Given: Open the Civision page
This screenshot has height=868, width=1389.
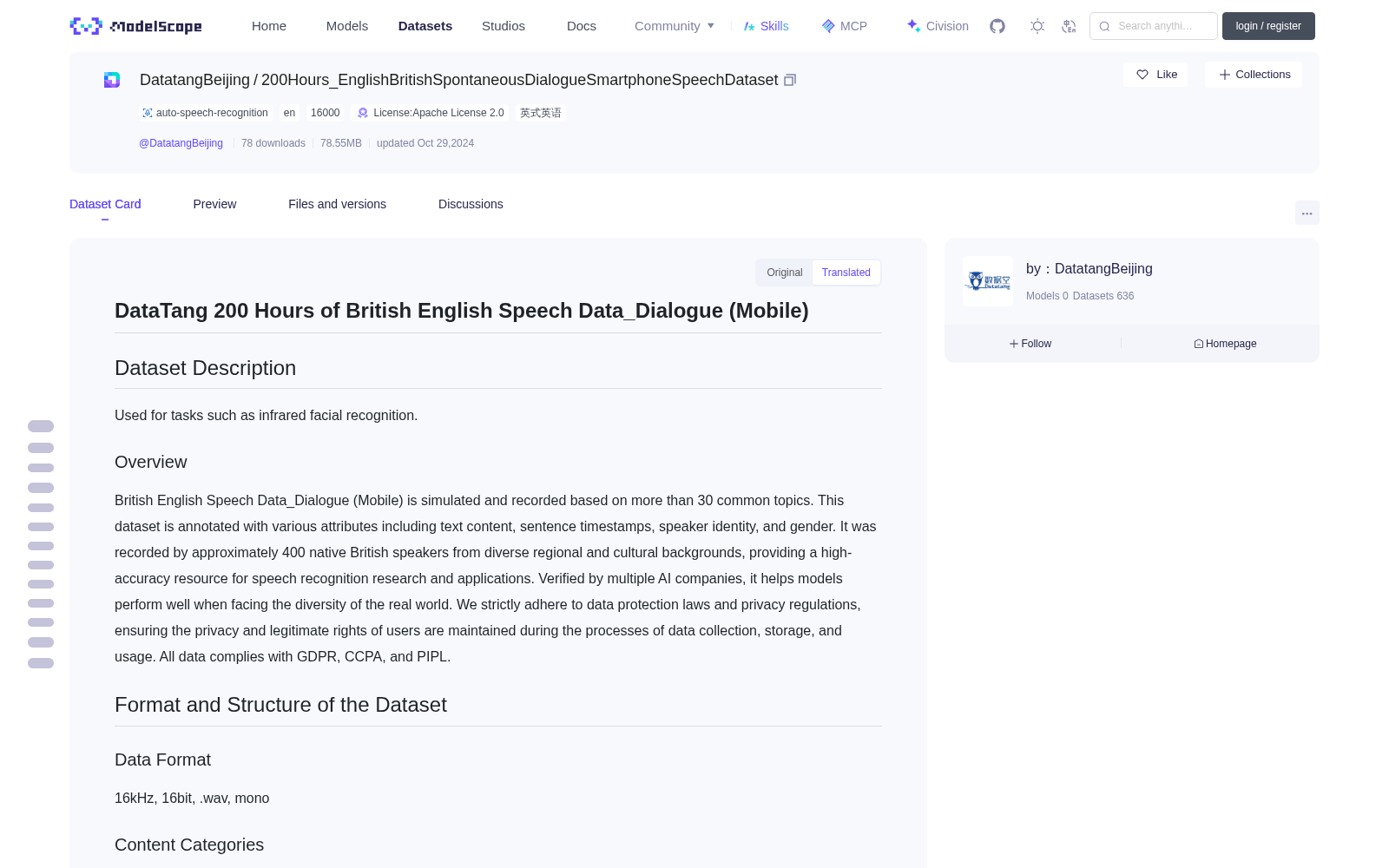Looking at the screenshot, I should [938, 26].
